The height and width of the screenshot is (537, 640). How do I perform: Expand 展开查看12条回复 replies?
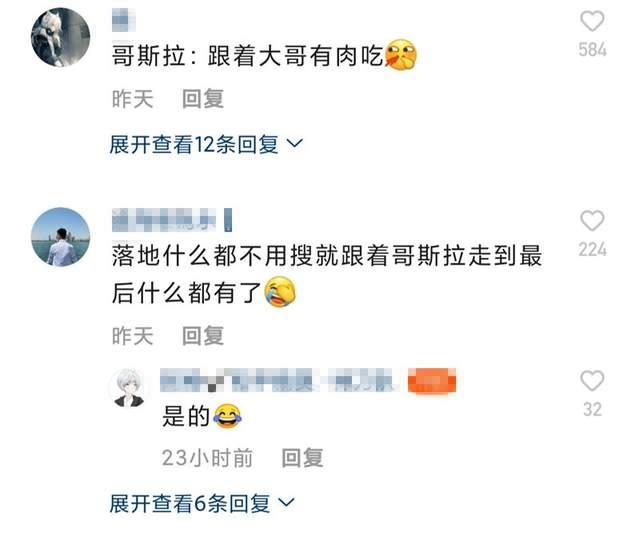tap(206, 144)
